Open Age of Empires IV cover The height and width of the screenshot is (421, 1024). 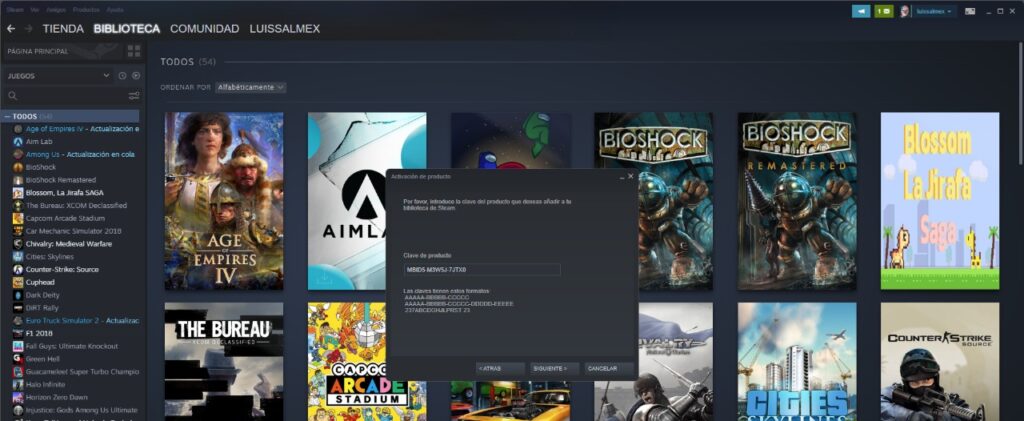point(224,201)
